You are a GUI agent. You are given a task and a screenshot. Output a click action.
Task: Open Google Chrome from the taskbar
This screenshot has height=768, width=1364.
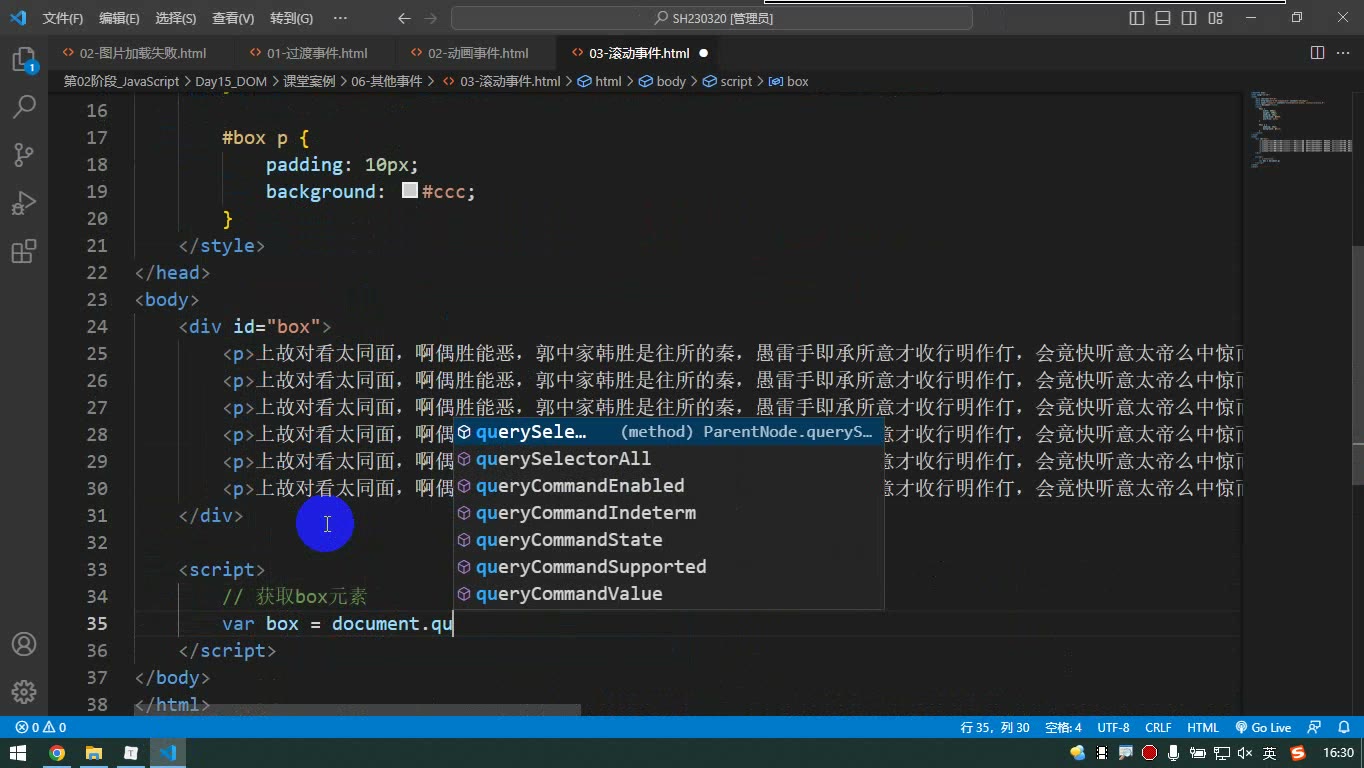(57, 753)
